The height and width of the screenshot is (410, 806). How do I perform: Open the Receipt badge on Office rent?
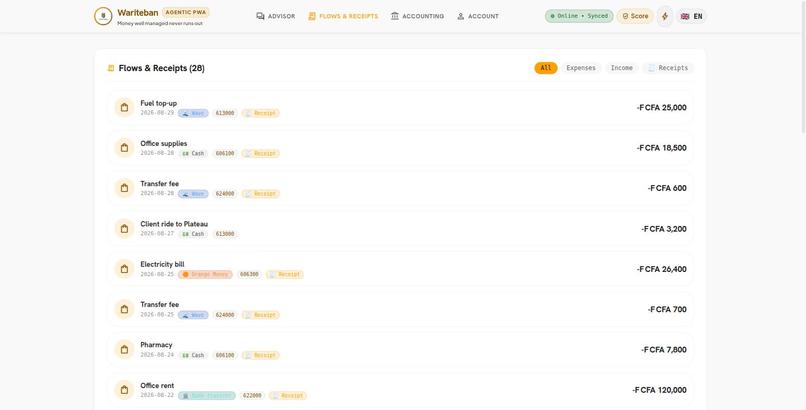pos(287,396)
